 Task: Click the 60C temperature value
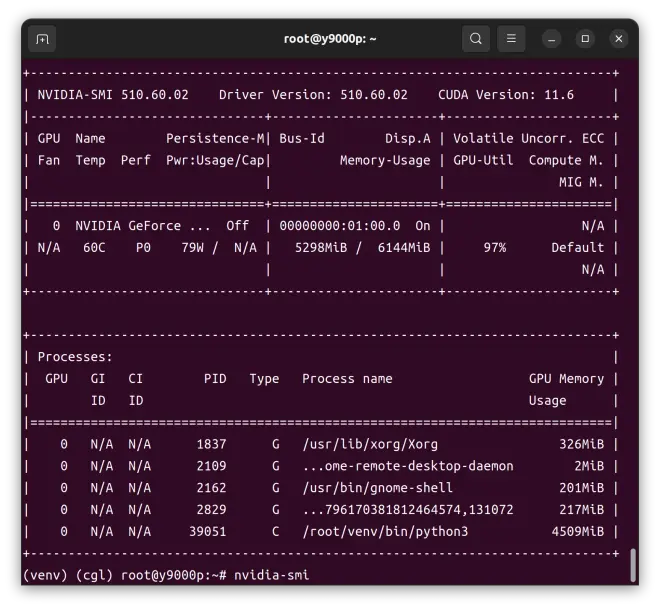(x=94, y=248)
